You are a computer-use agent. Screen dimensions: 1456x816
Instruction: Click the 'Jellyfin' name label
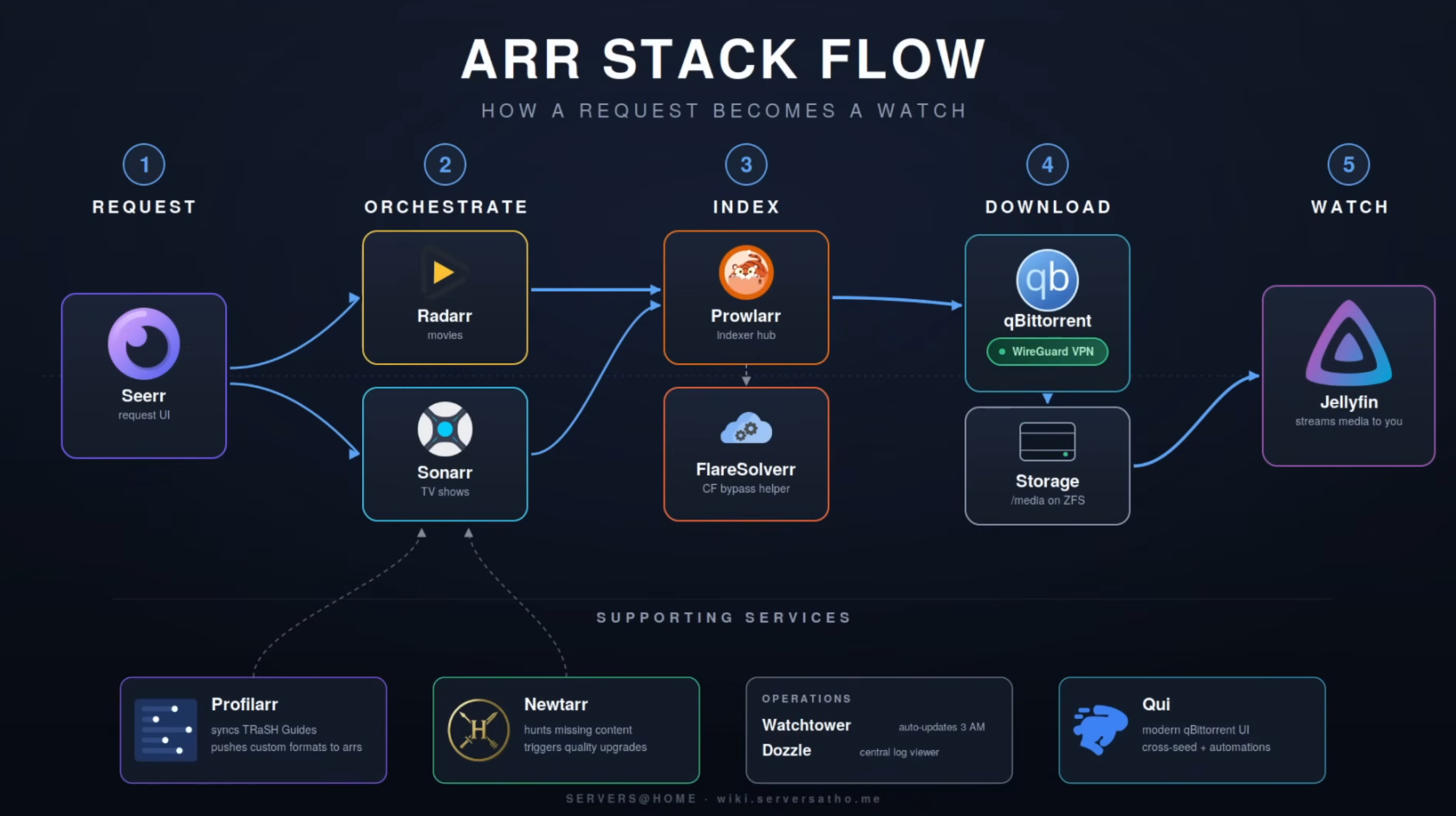(1349, 402)
